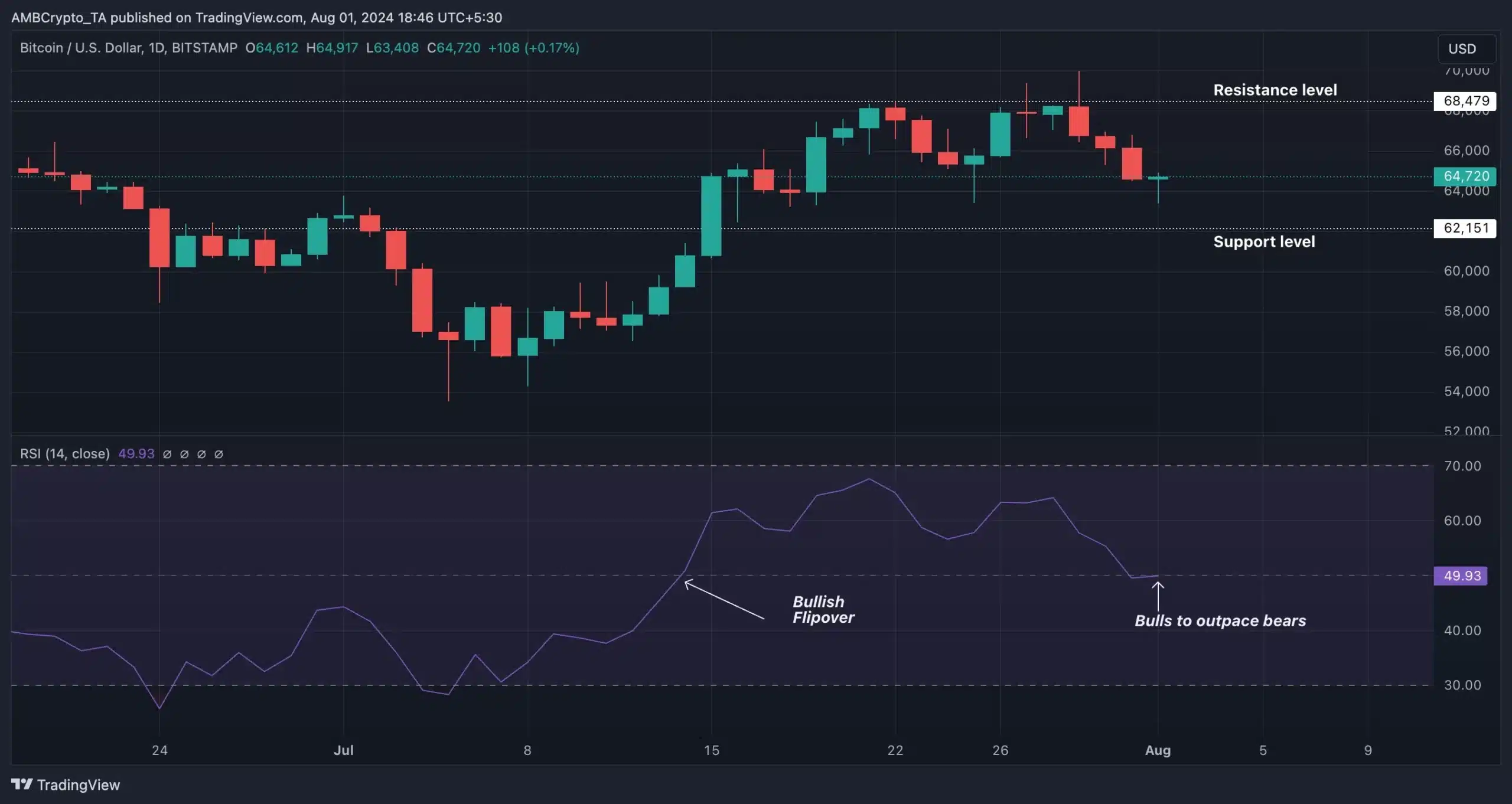Click the 60,000 price axis label
The image size is (1512, 804).
1467,270
